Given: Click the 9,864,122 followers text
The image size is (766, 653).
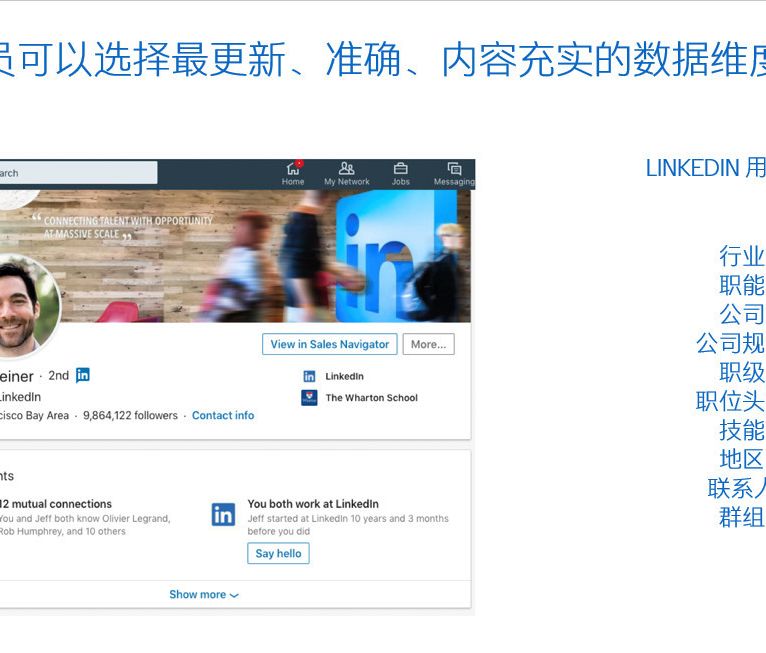Looking at the screenshot, I should click(130, 415).
